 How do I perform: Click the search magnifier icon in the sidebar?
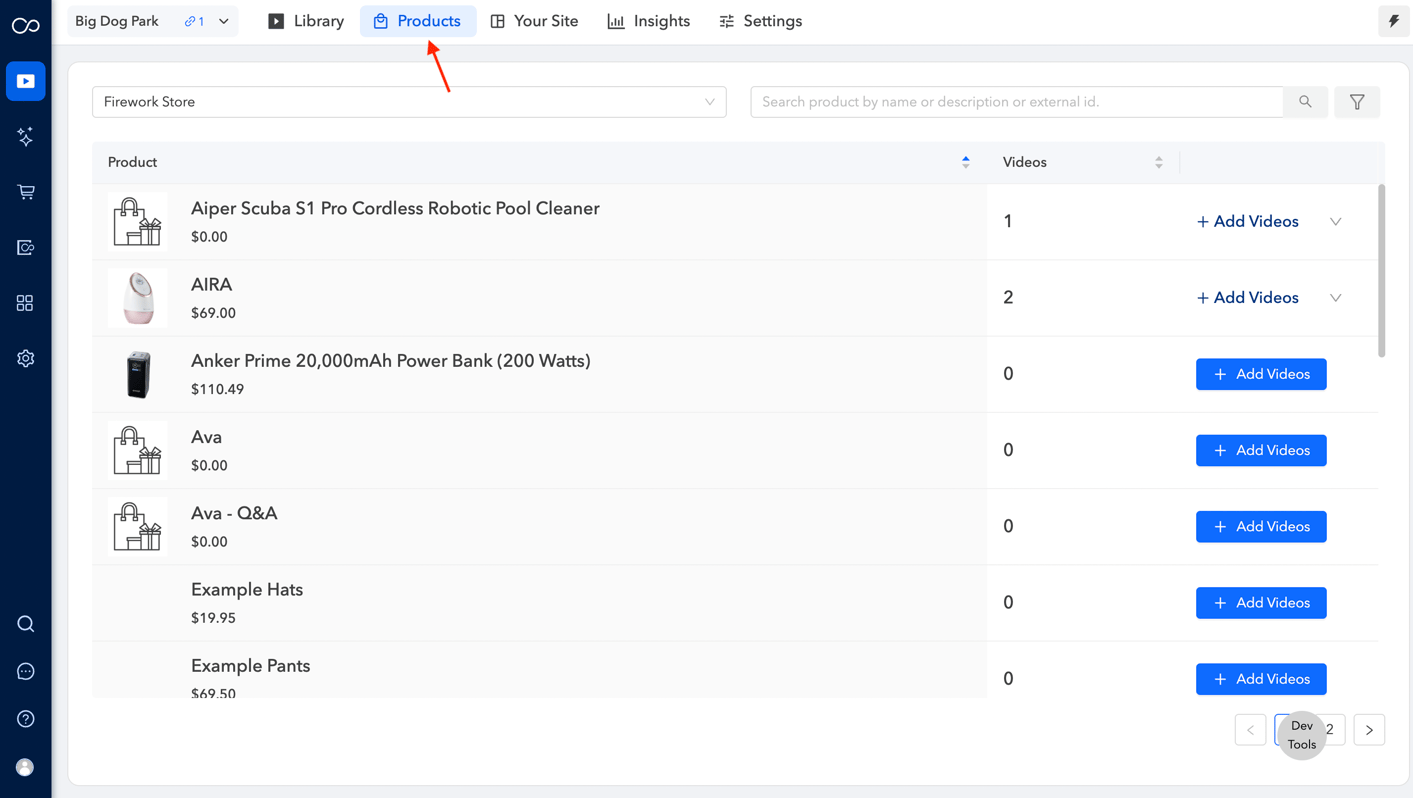tap(25, 623)
